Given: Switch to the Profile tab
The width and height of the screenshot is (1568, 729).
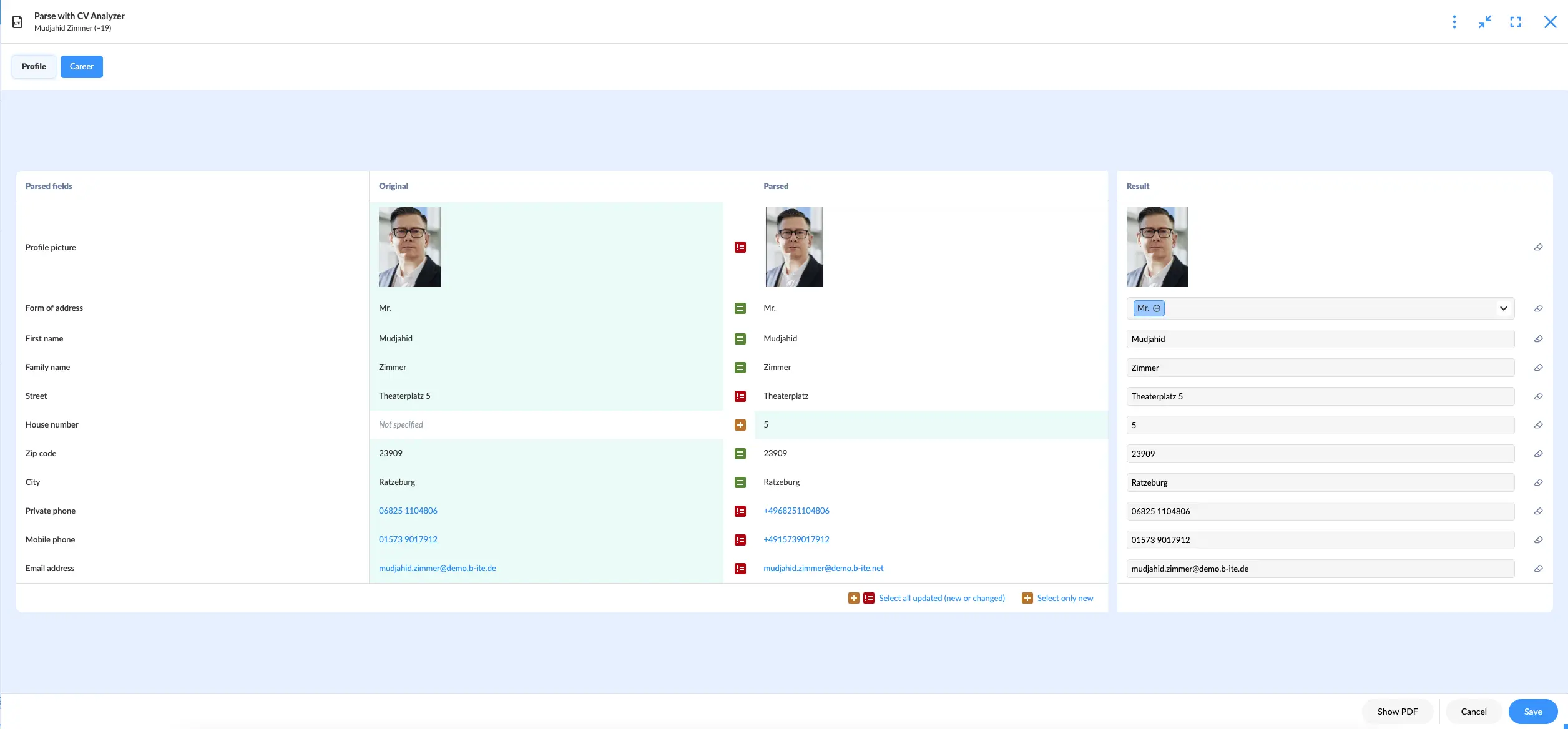Looking at the screenshot, I should tap(34, 67).
